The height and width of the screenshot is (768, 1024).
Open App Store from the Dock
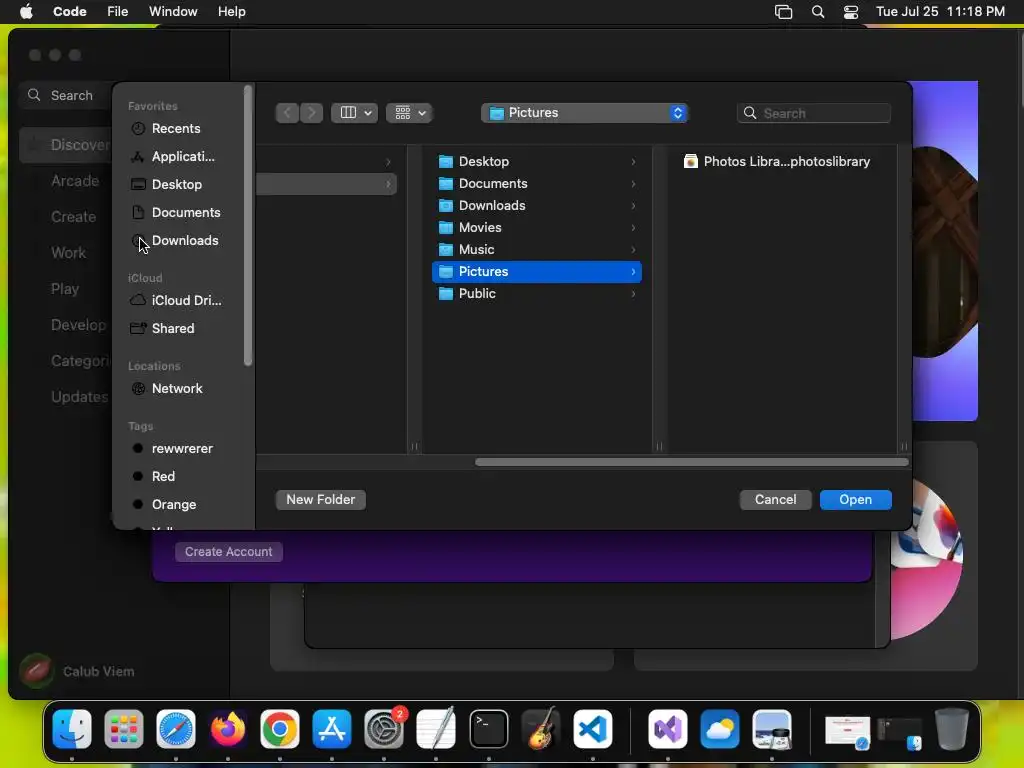pos(332,729)
